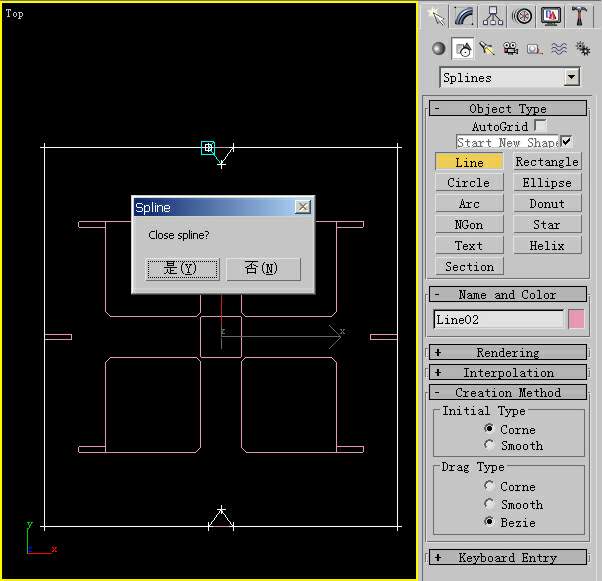Screen dimensions: 602x581
Task: Select the NGon spline tool
Action: point(469,224)
